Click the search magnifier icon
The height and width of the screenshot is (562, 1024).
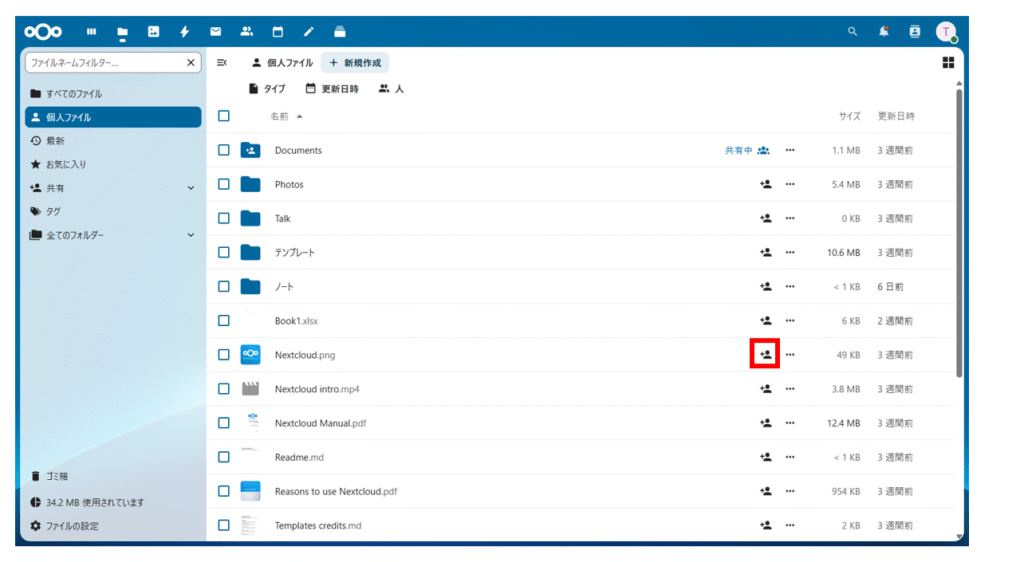point(853,32)
